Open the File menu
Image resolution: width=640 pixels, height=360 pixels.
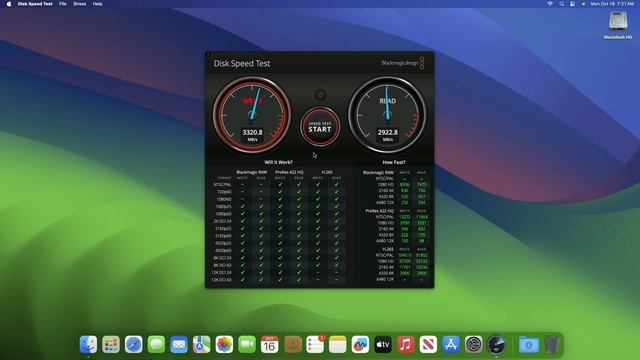tap(62, 4)
